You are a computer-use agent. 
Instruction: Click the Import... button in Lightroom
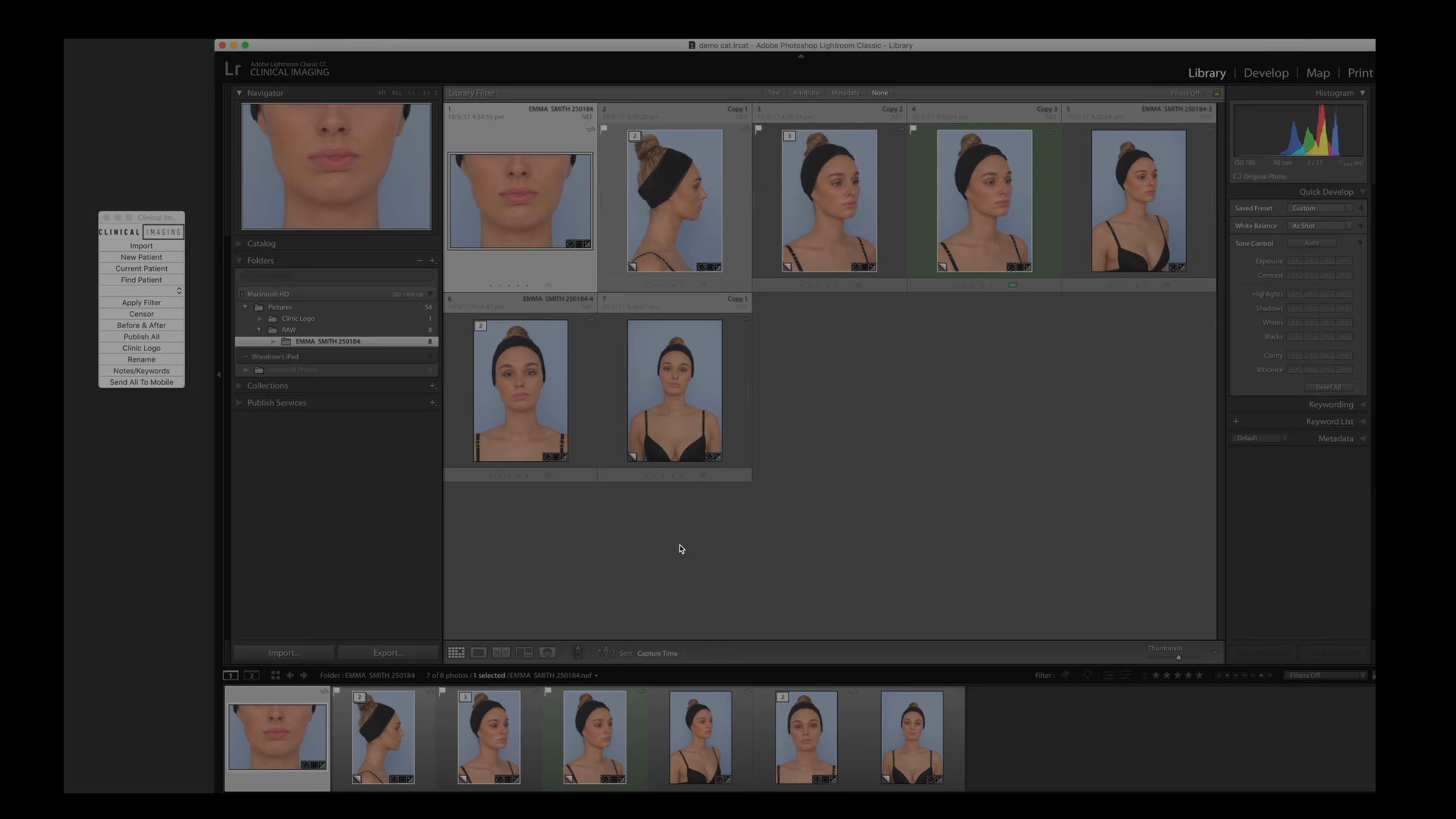pyautogui.click(x=284, y=653)
